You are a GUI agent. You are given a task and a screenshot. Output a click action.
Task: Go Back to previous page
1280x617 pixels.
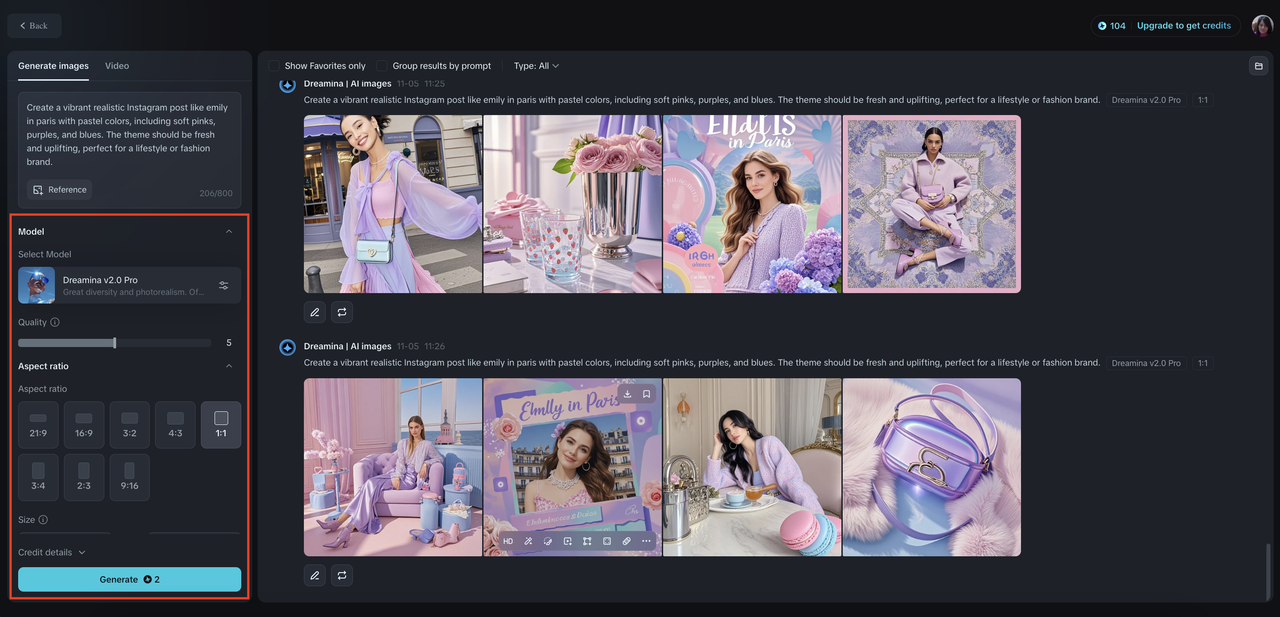click(x=34, y=26)
